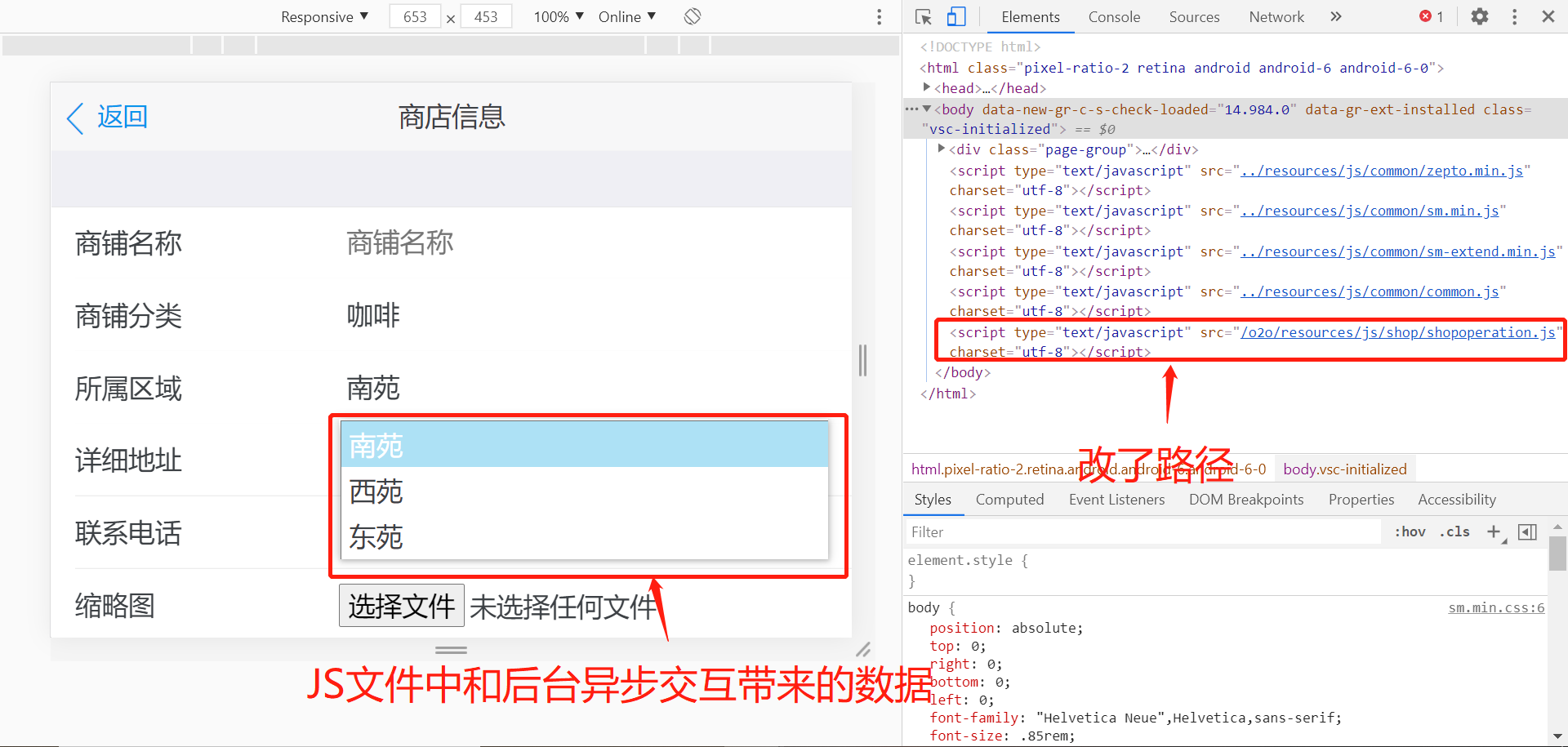This screenshot has height=747, width=1568.
Task: Switch to the Console tab
Action: [1114, 16]
